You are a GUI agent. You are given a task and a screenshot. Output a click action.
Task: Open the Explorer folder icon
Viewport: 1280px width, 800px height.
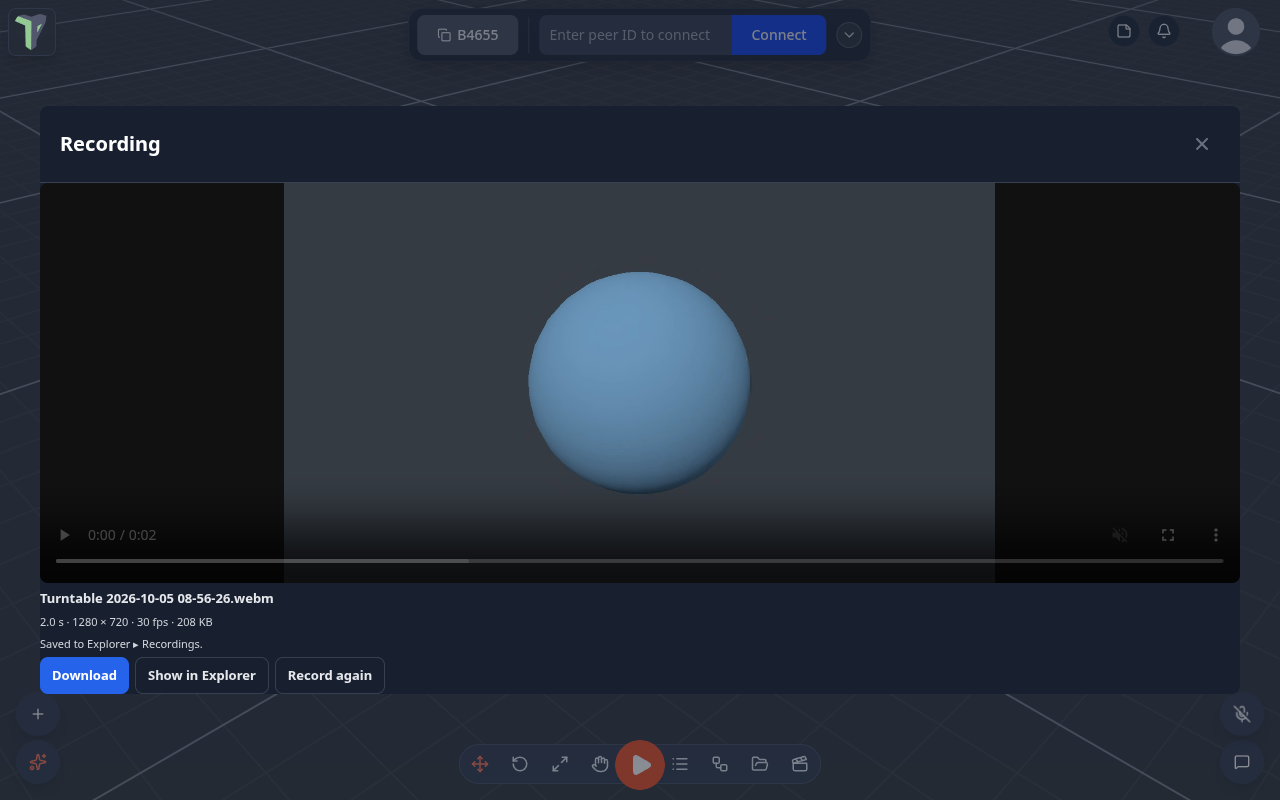(x=760, y=764)
